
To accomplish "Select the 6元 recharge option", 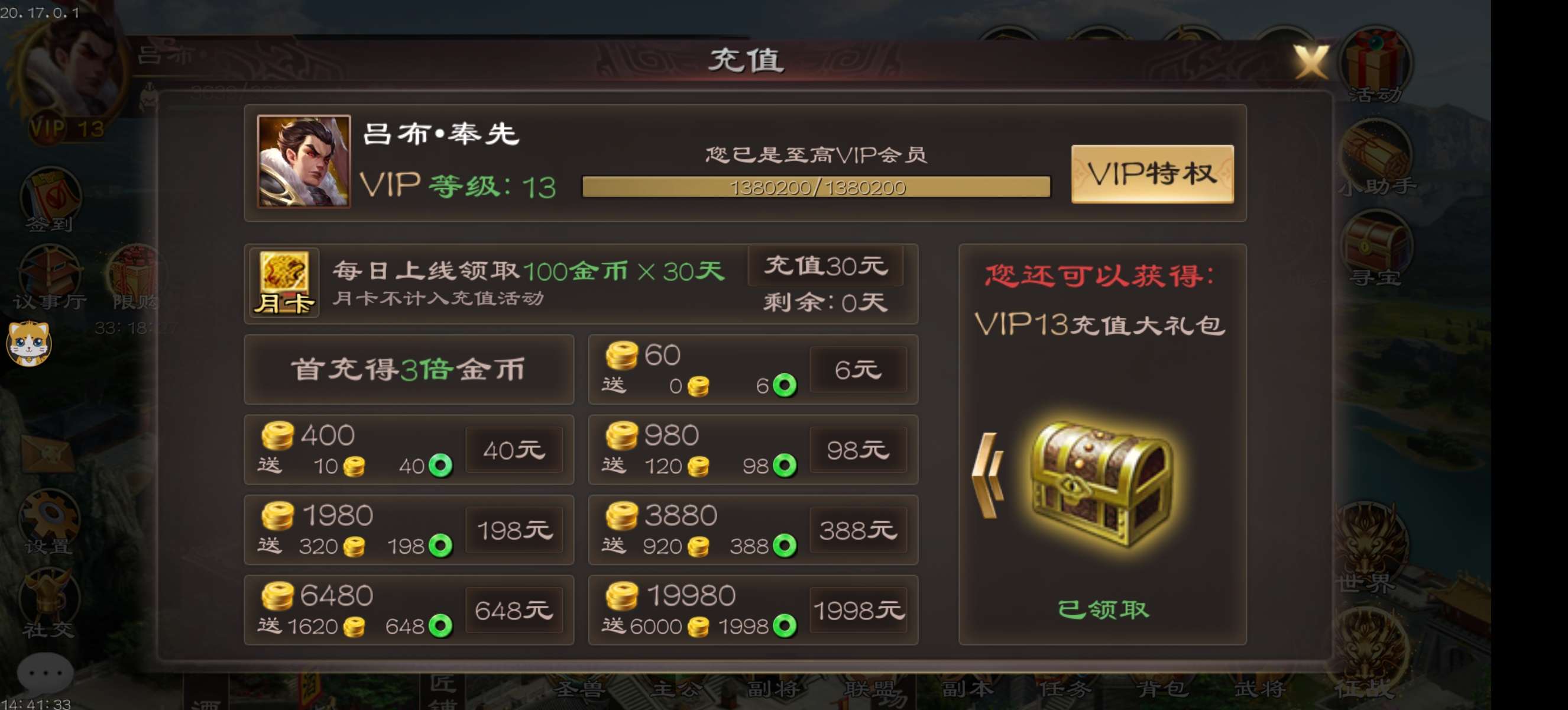I will [858, 370].
